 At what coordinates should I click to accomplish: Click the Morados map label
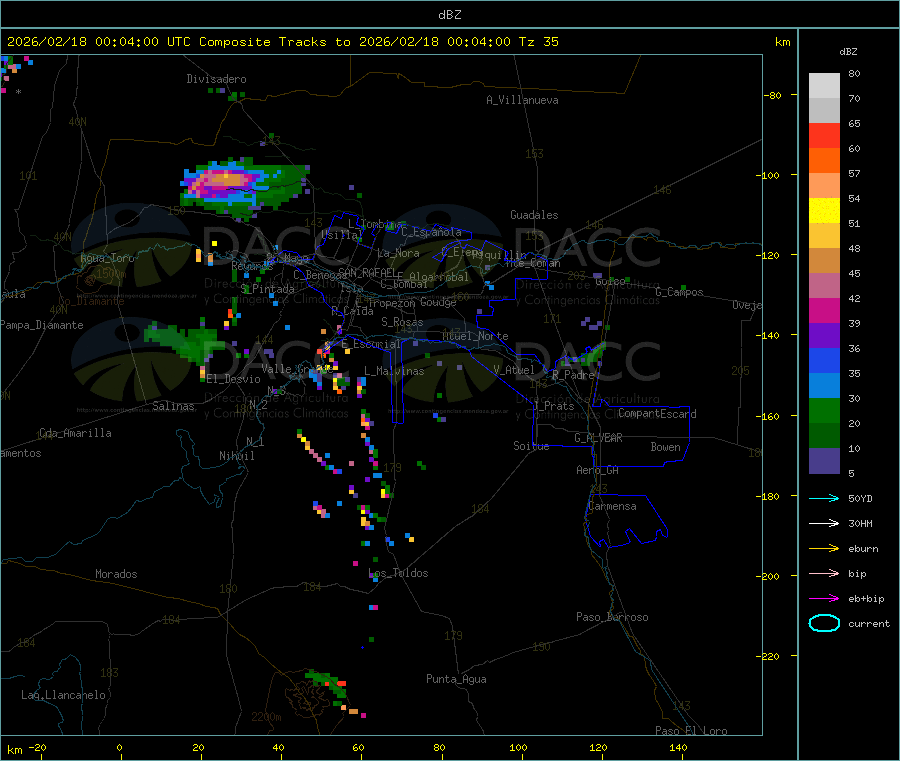pos(116,574)
